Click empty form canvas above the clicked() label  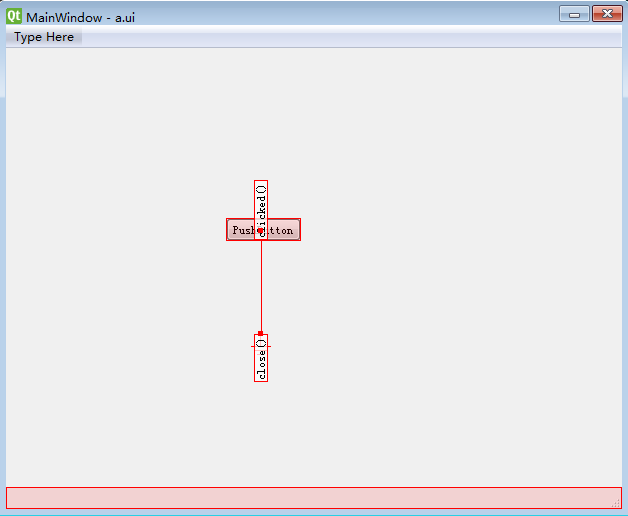tap(261, 120)
